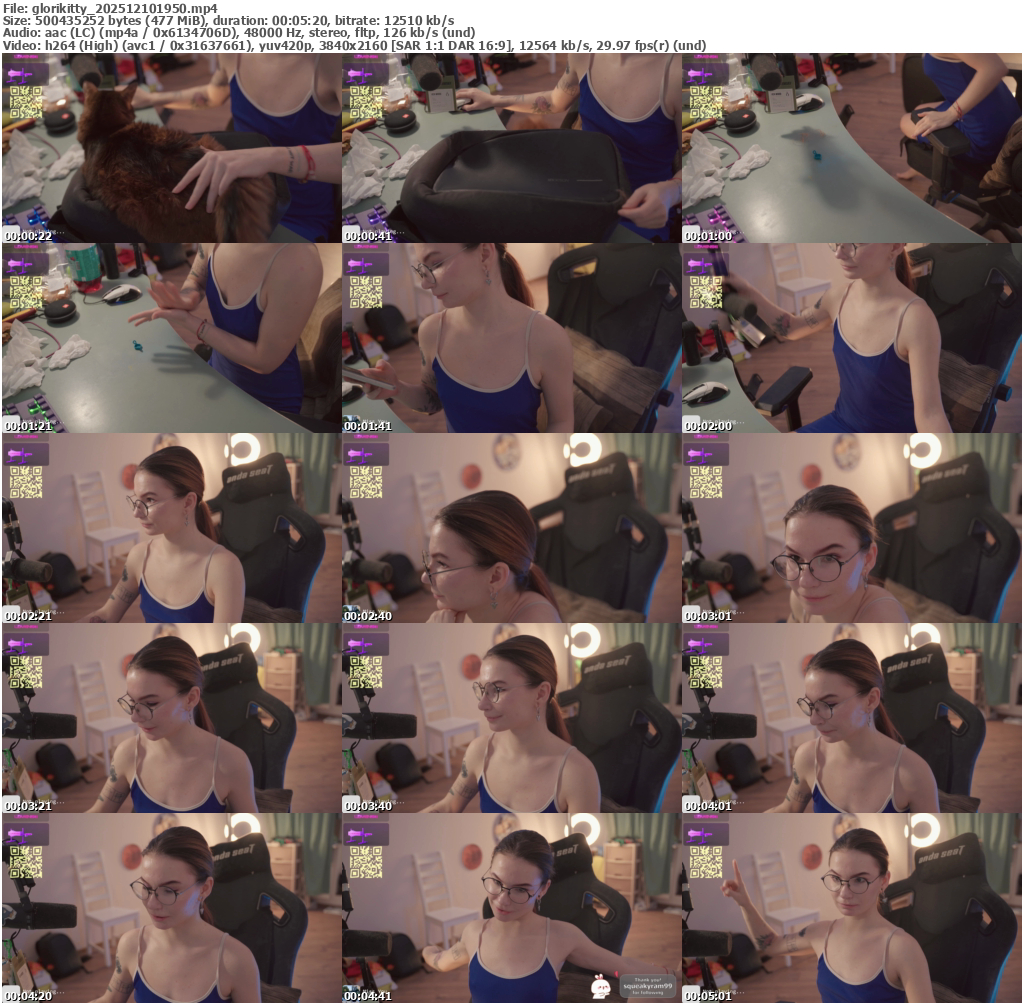Click the bunny mascot icon in the 00:04:41 frame
This screenshot has width=1024, height=1003.
point(600,985)
